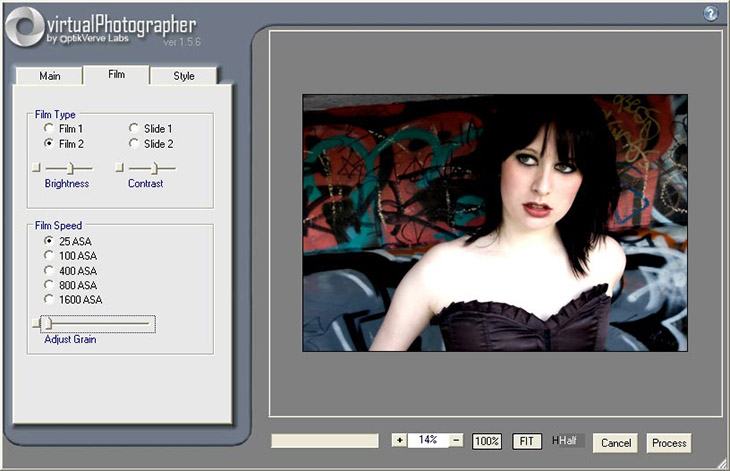Select the Film 1 radio button
730x471 pixels.
point(48,128)
